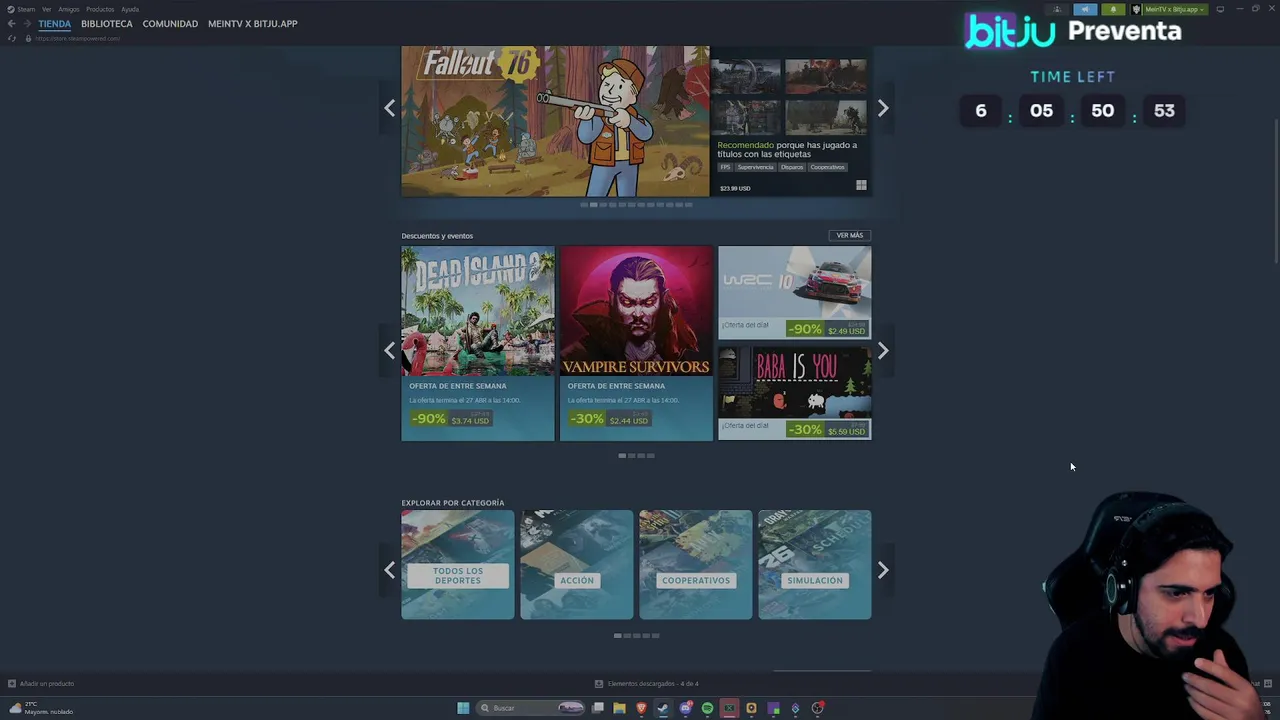Click the featured carousel page indicator dots

point(636,205)
